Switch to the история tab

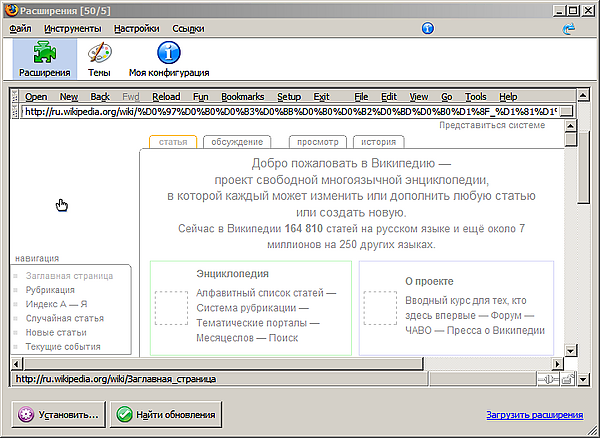(x=378, y=142)
